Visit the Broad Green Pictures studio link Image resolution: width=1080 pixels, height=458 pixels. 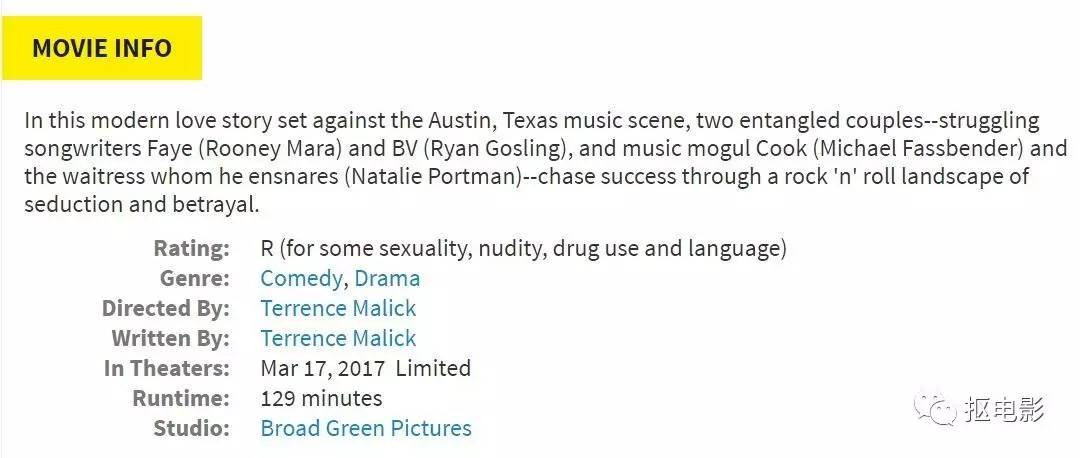365,428
